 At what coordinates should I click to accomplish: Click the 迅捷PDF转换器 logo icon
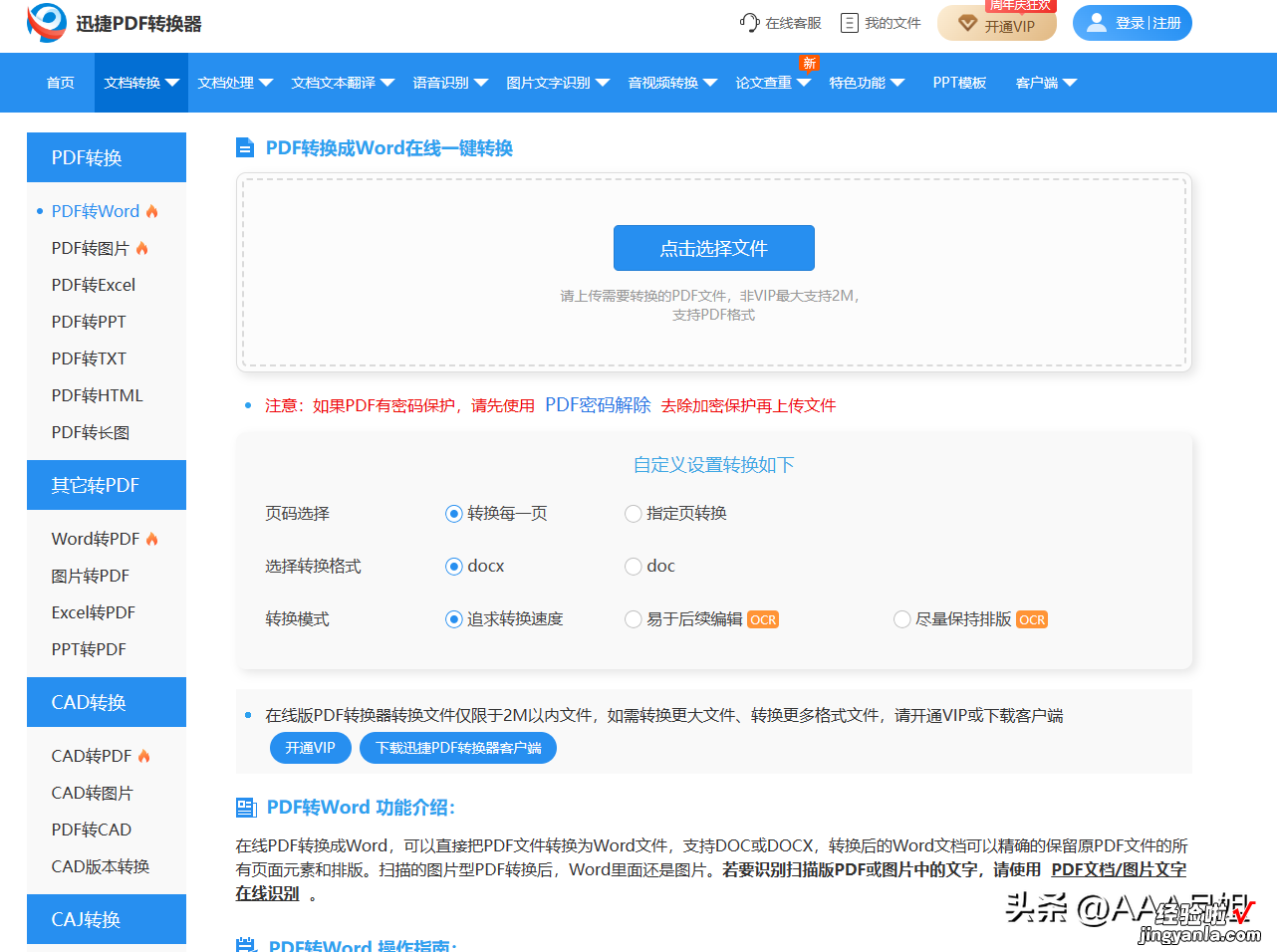coord(47,23)
